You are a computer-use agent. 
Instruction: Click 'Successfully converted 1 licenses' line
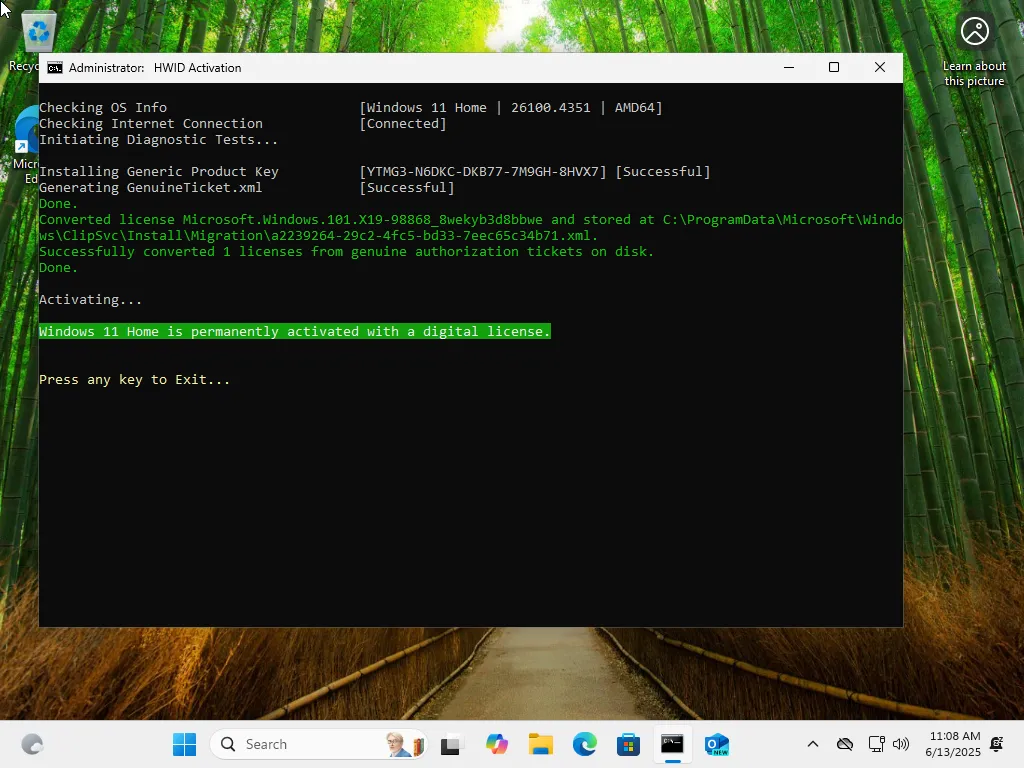pyautogui.click(x=346, y=251)
